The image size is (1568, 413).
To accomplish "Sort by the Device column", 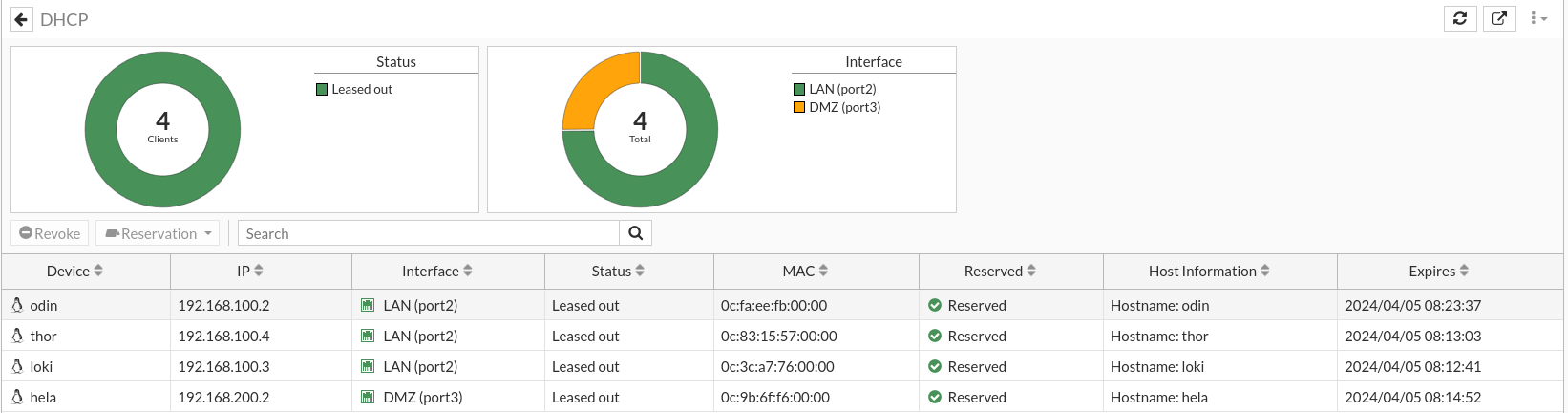I will 74,272.
